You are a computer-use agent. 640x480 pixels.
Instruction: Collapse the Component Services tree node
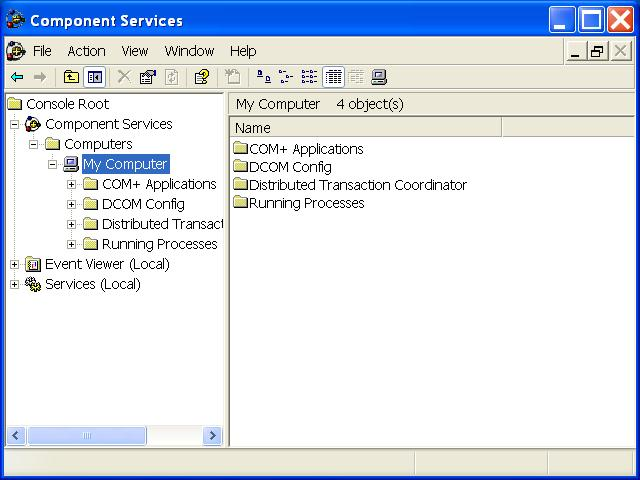tap(14, 124)
